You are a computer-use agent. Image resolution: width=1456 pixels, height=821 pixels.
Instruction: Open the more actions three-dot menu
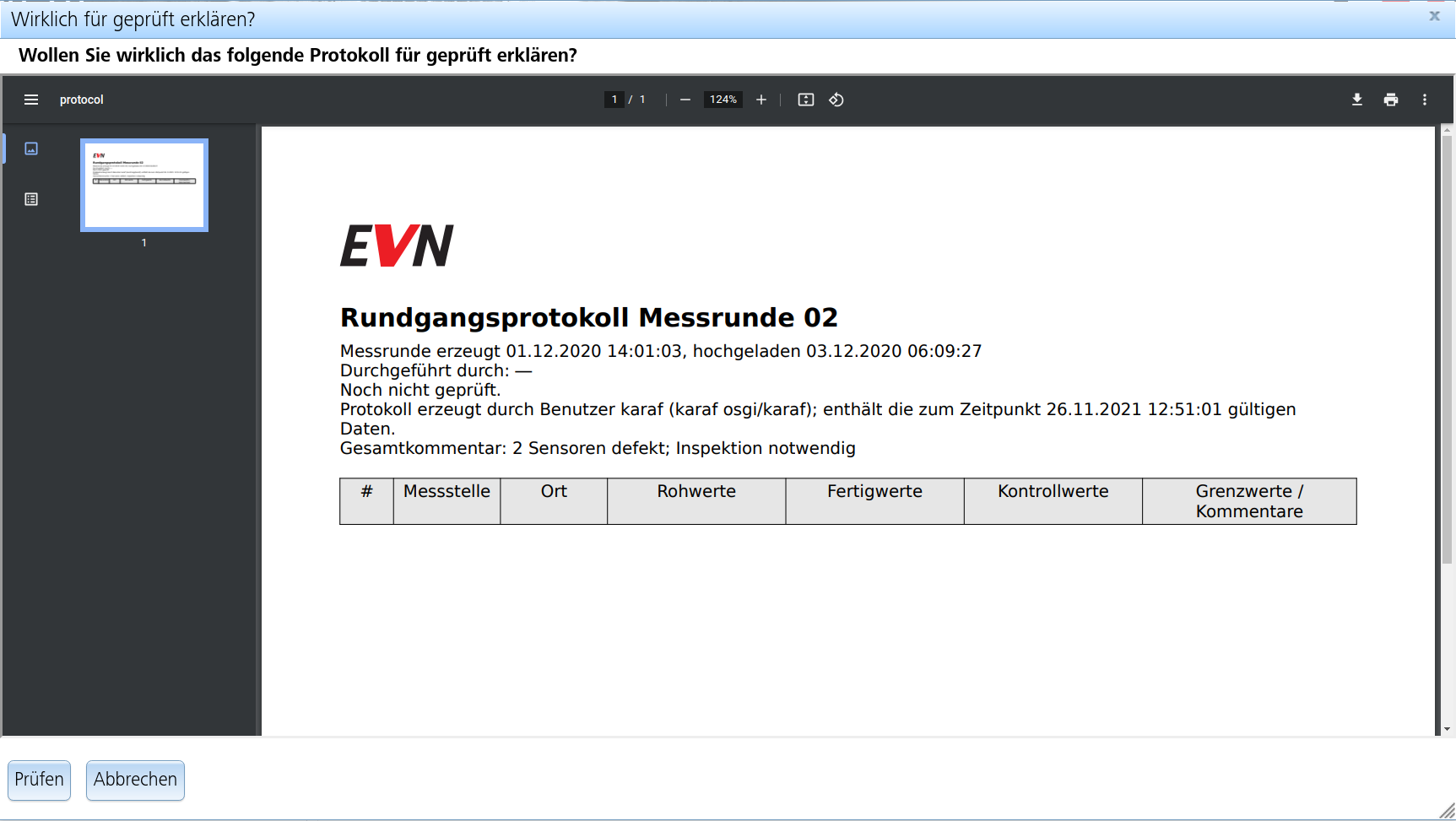(x=1425, y=100)
